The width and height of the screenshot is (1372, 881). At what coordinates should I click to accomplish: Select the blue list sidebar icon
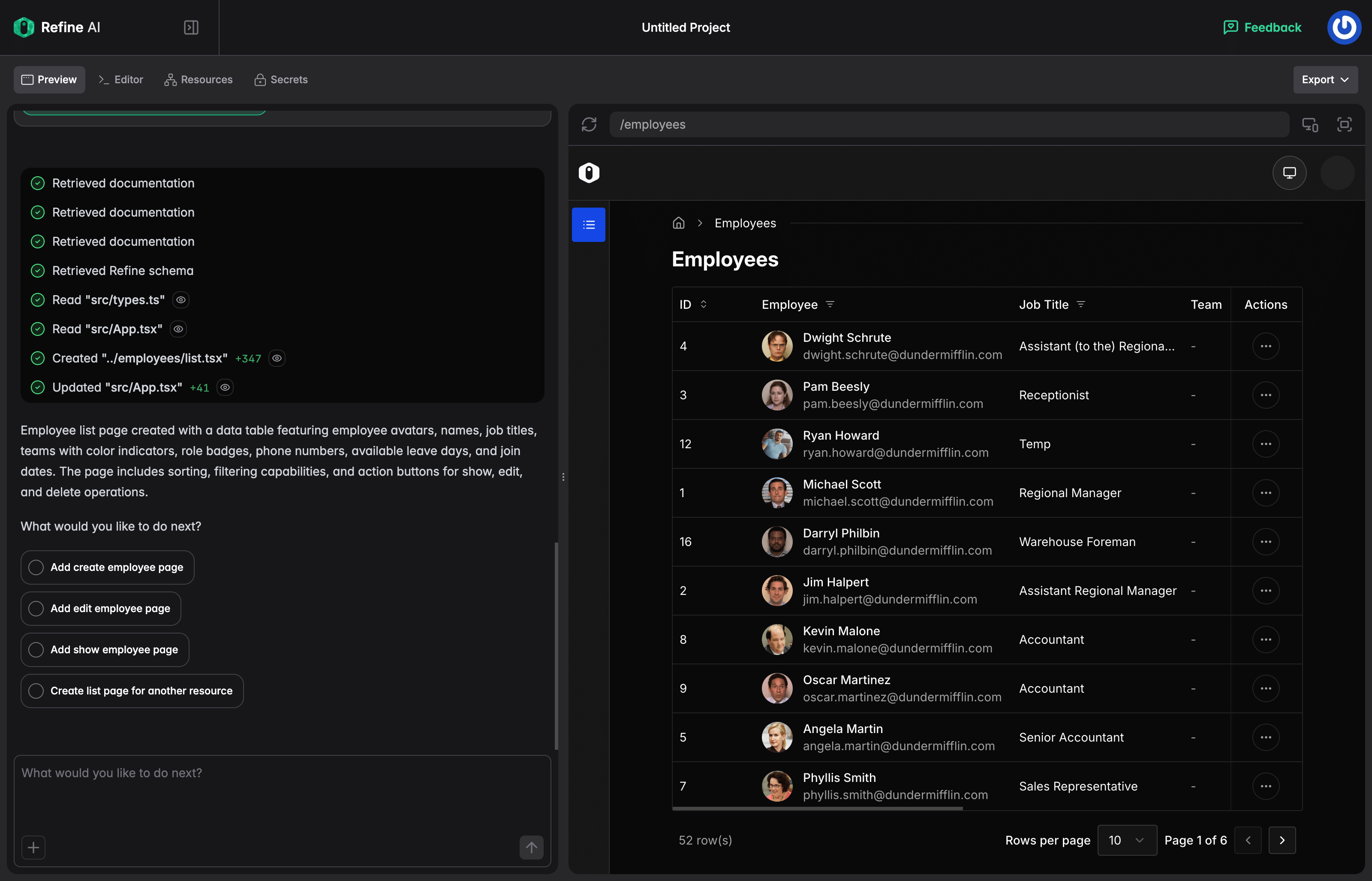[588, 224]
